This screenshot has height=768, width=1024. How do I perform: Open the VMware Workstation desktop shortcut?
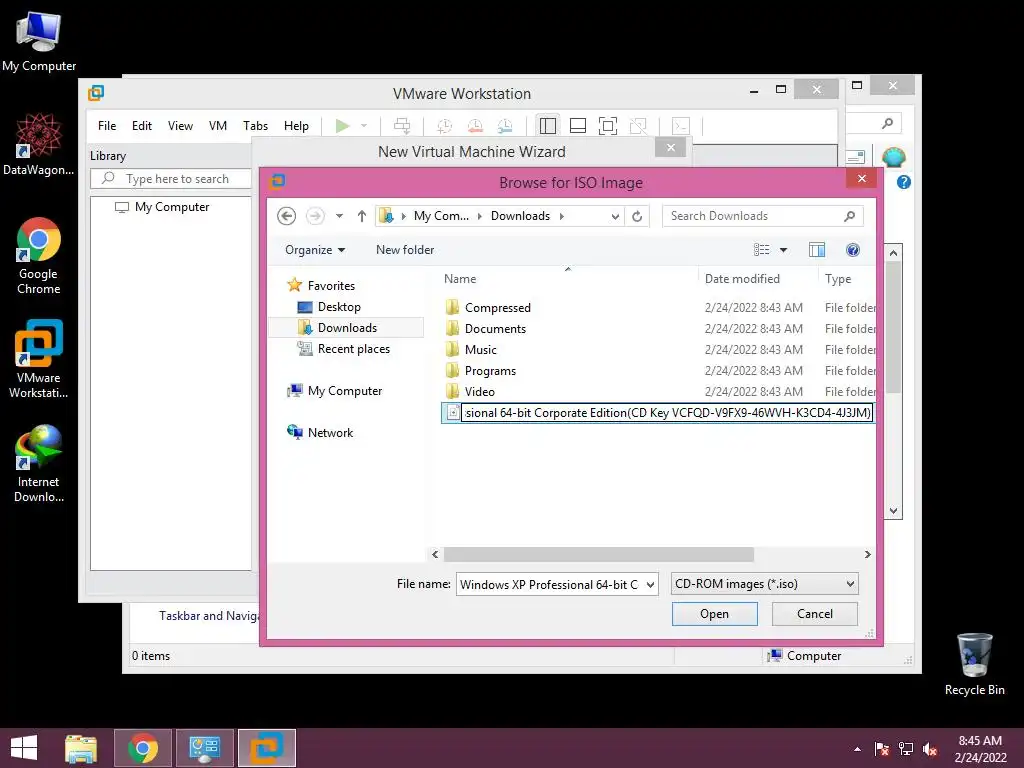(39, 359)
